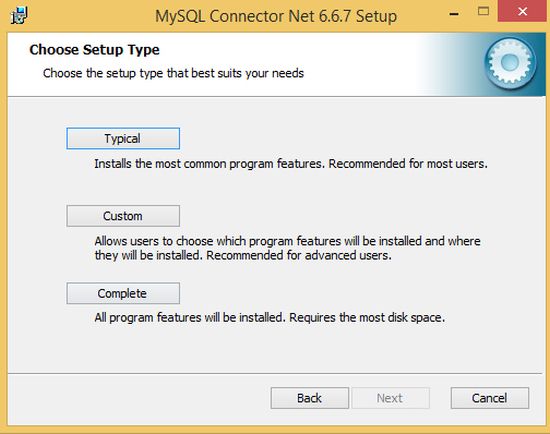The width and height of the screenshot is (550, 434).
Task: Close the setup window
Action: [x=523, y=11]
